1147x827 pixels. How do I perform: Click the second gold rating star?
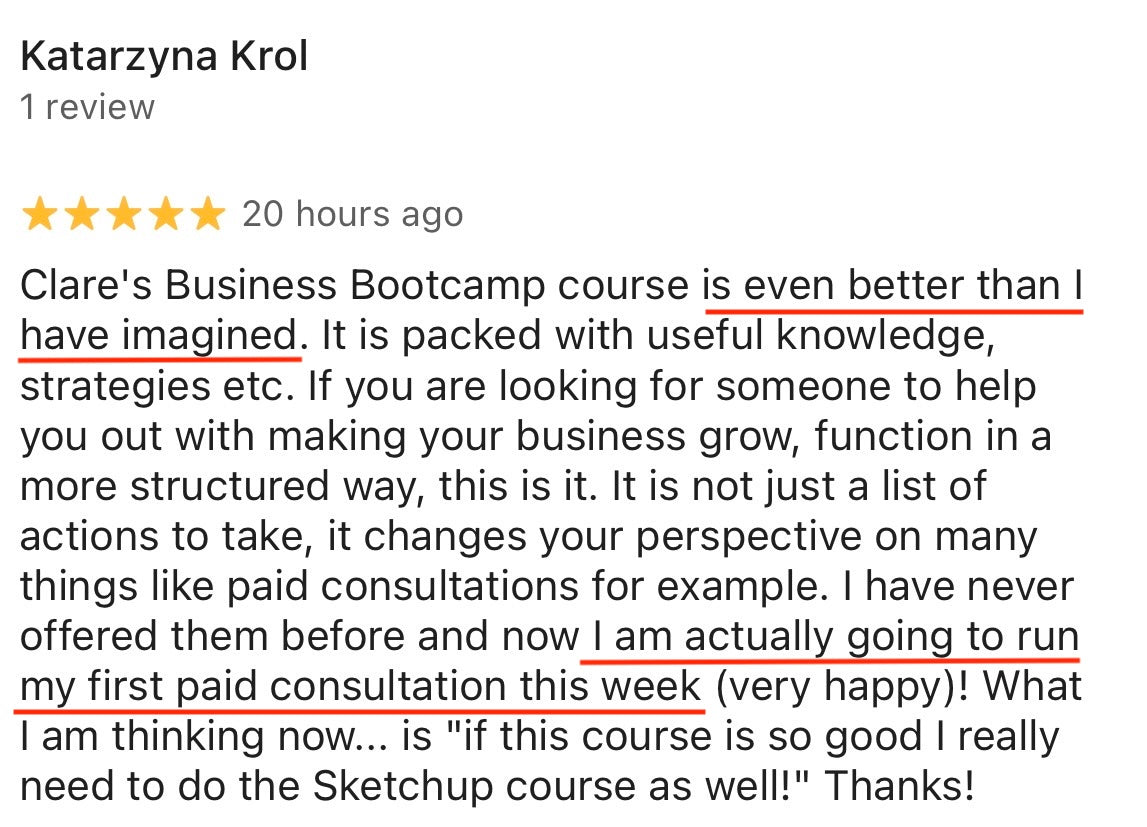click(x=83, y=214)
